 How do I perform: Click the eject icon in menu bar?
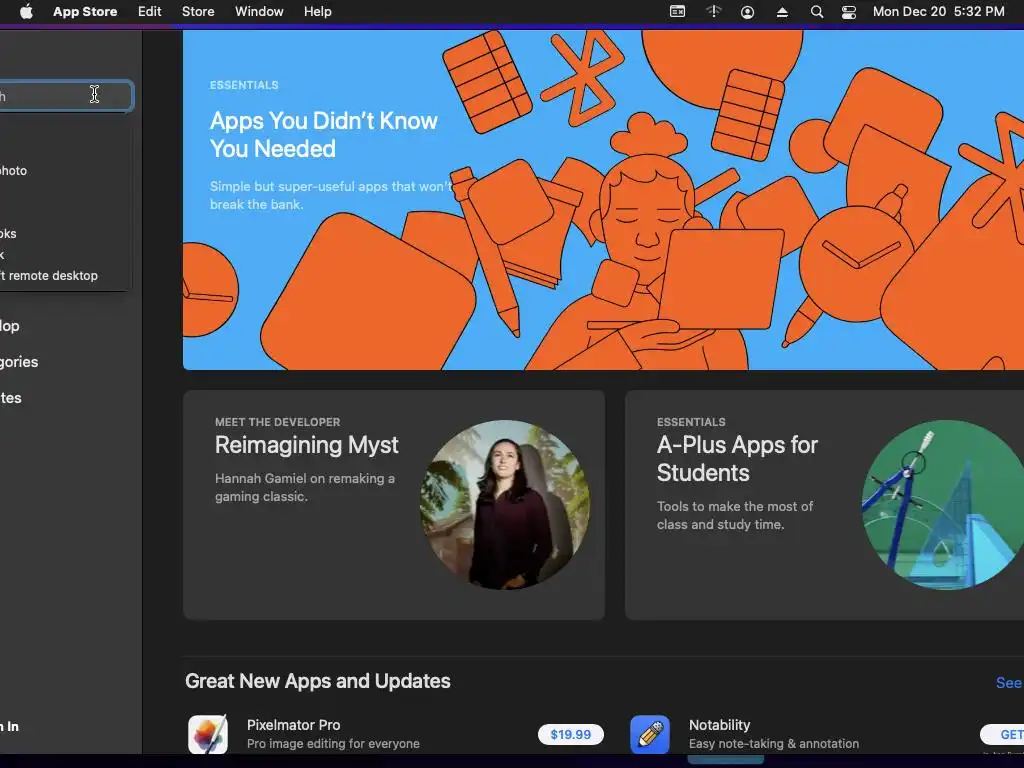click(x=782, y=12)
